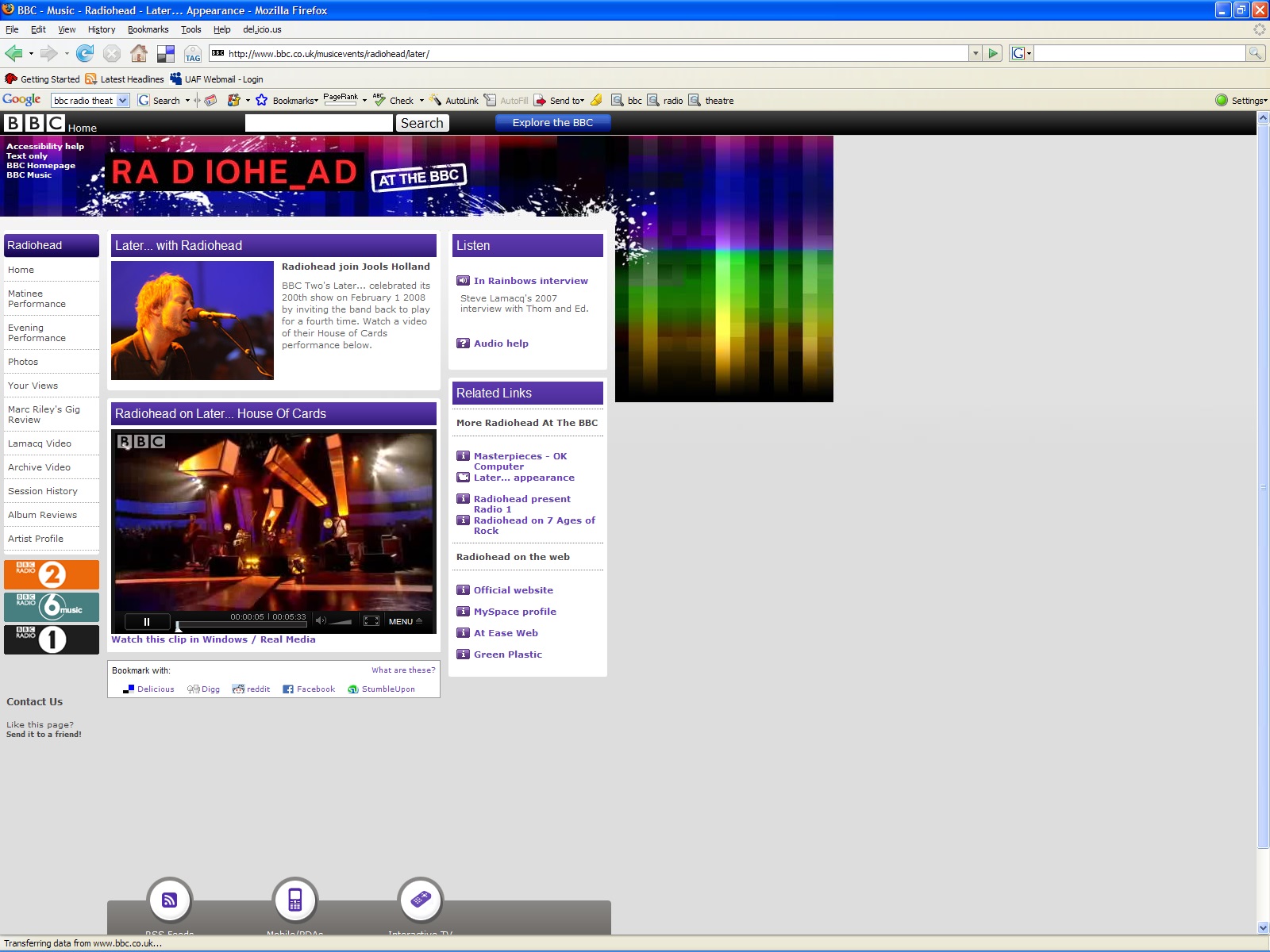The image size is (1270, 952).
Task: Click the Forward navigation arrow
Action: (49, 53)
